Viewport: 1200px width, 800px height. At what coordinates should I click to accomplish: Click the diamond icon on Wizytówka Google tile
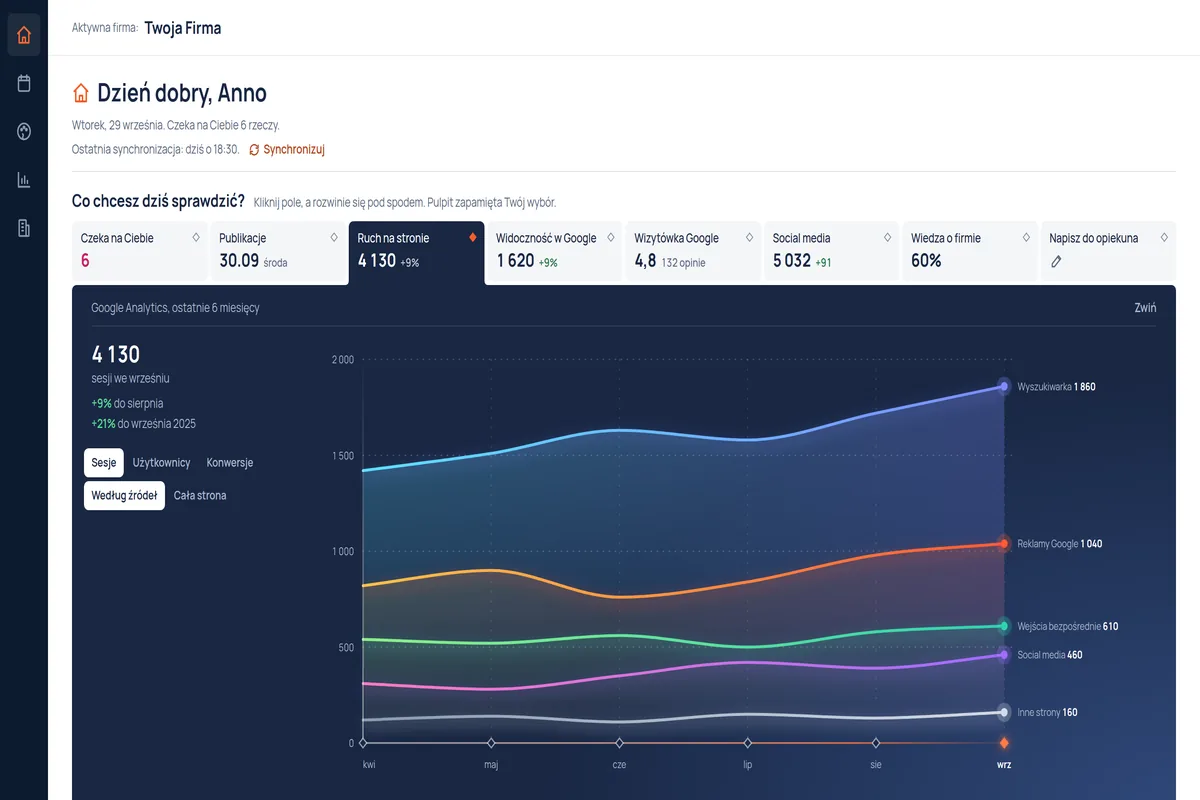pos(749,238)
